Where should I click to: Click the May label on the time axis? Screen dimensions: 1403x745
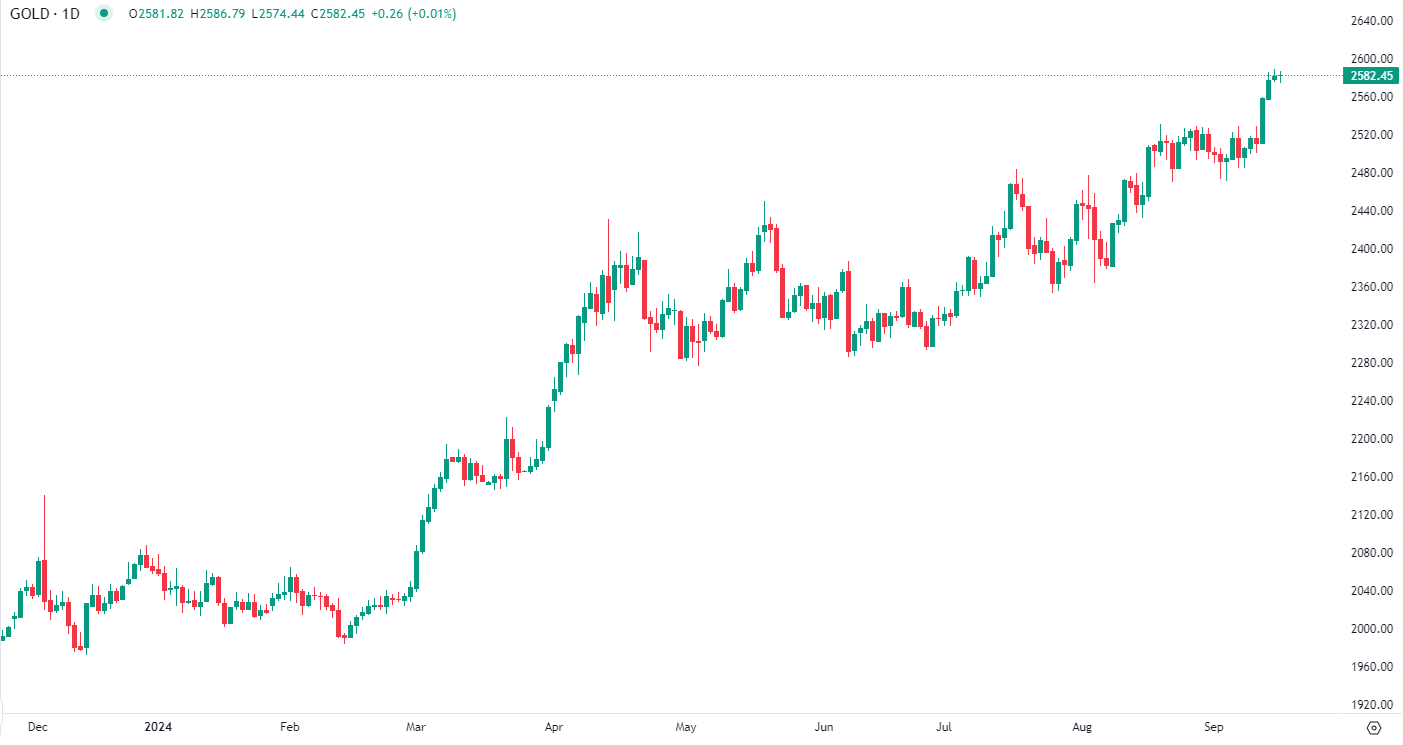click(x=685, y=726)
